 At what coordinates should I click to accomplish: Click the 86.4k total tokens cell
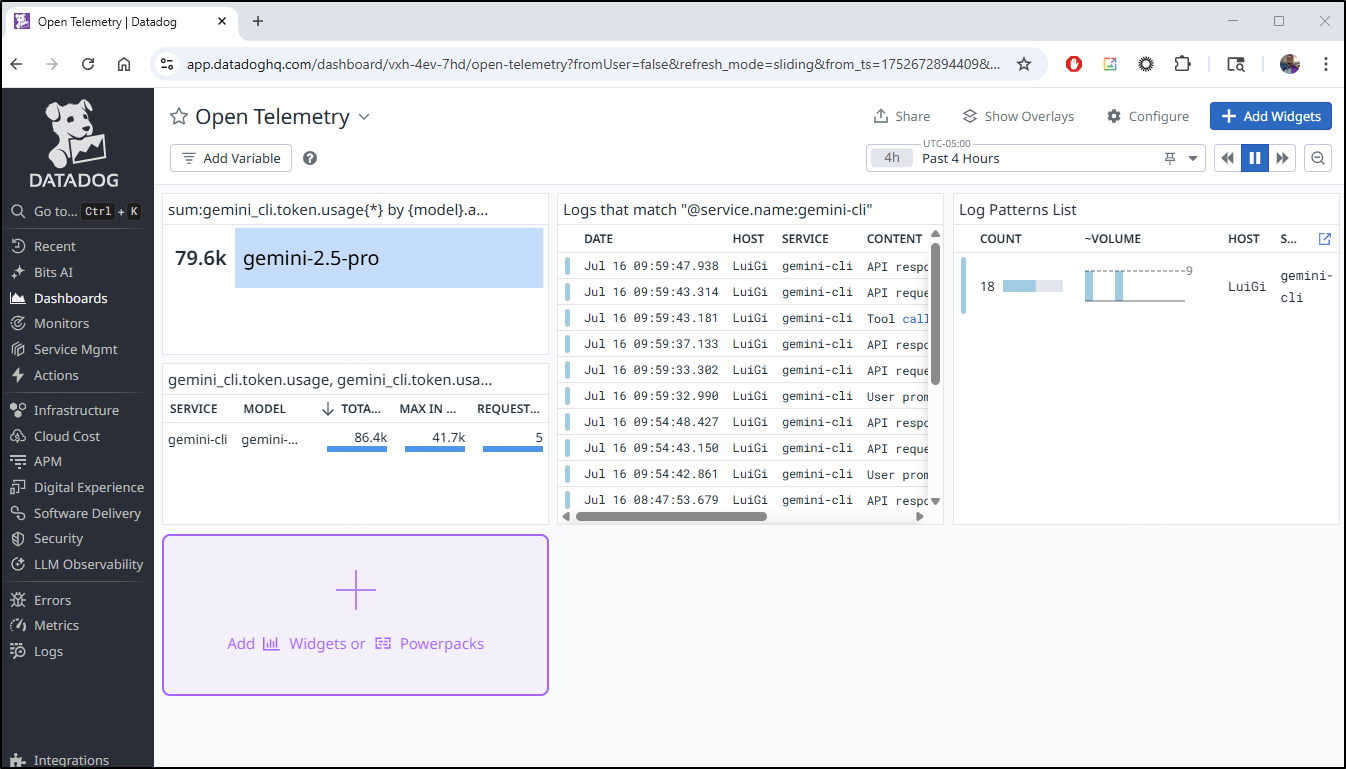point(357,439)
